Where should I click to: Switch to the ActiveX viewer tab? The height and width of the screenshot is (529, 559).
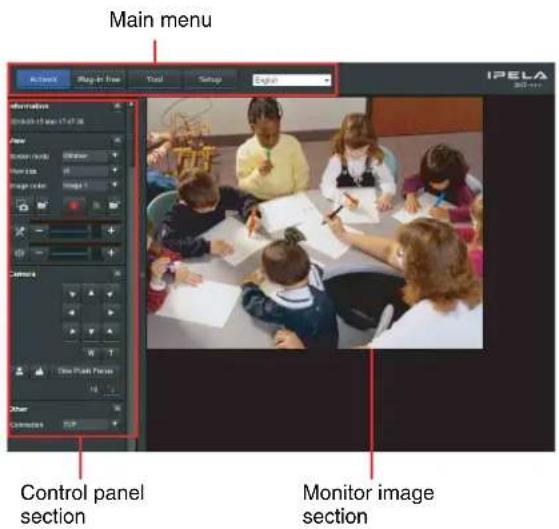(43, 79)
